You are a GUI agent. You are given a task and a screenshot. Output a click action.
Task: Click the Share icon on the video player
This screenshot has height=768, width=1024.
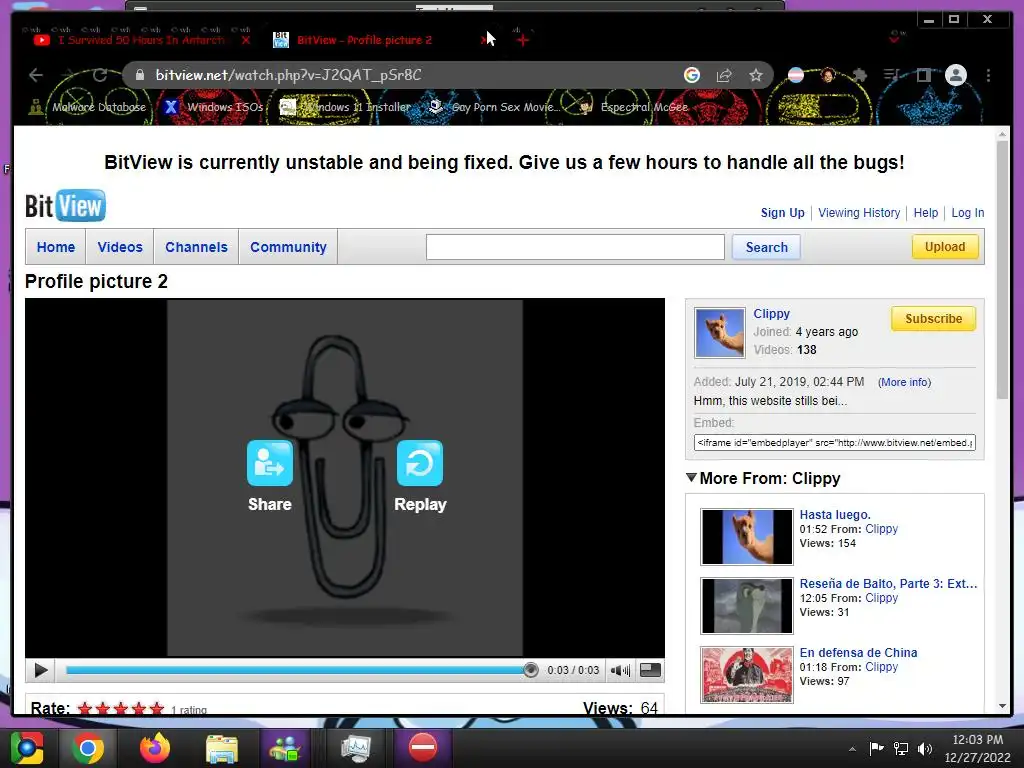click(x=270, y=463)
